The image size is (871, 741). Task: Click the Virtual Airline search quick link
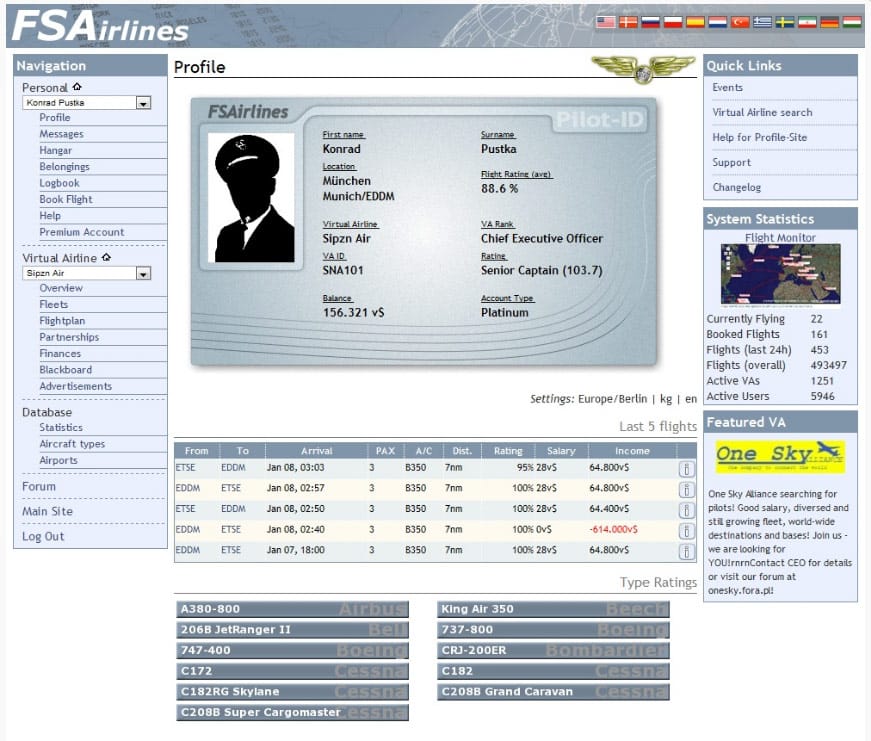(x=762, y=112)
